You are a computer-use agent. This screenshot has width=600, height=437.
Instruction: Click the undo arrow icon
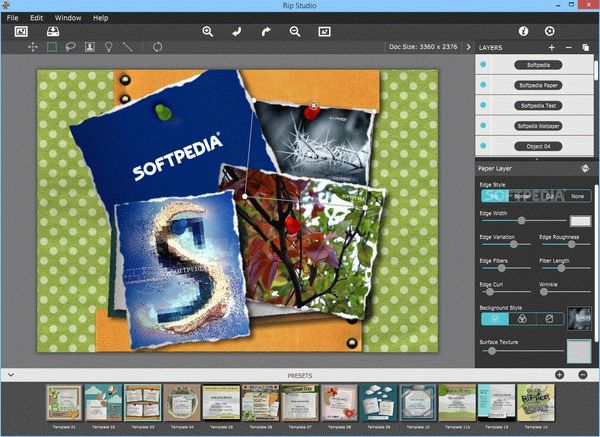click(237, 32)
